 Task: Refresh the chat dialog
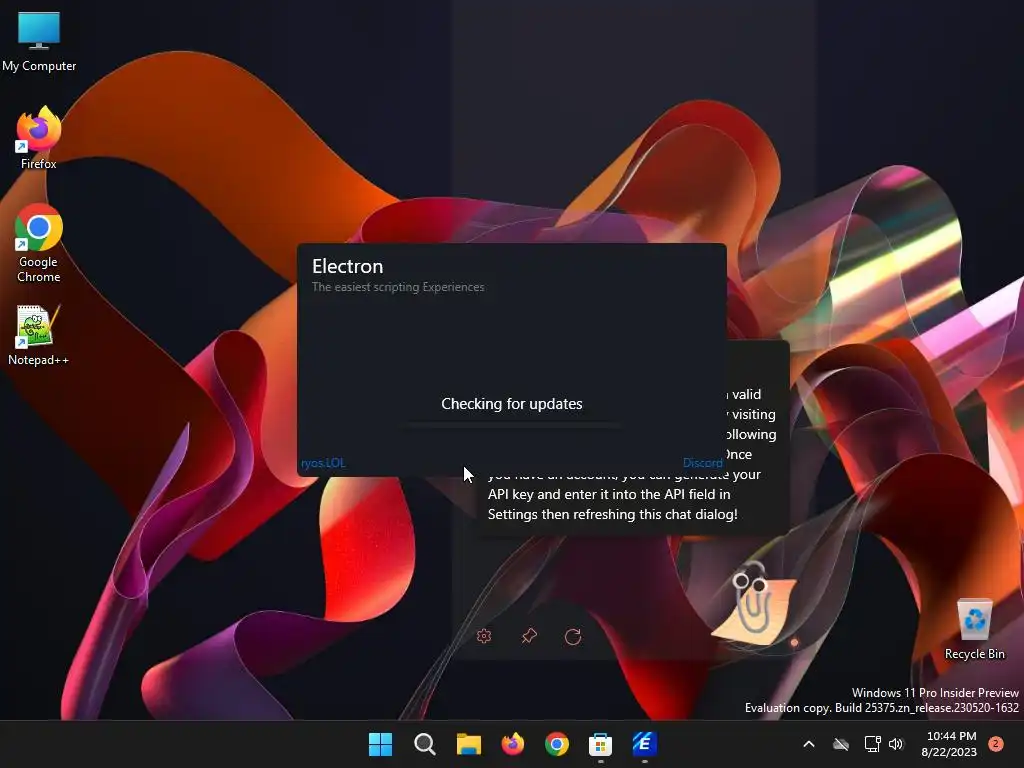coord(573,636)
